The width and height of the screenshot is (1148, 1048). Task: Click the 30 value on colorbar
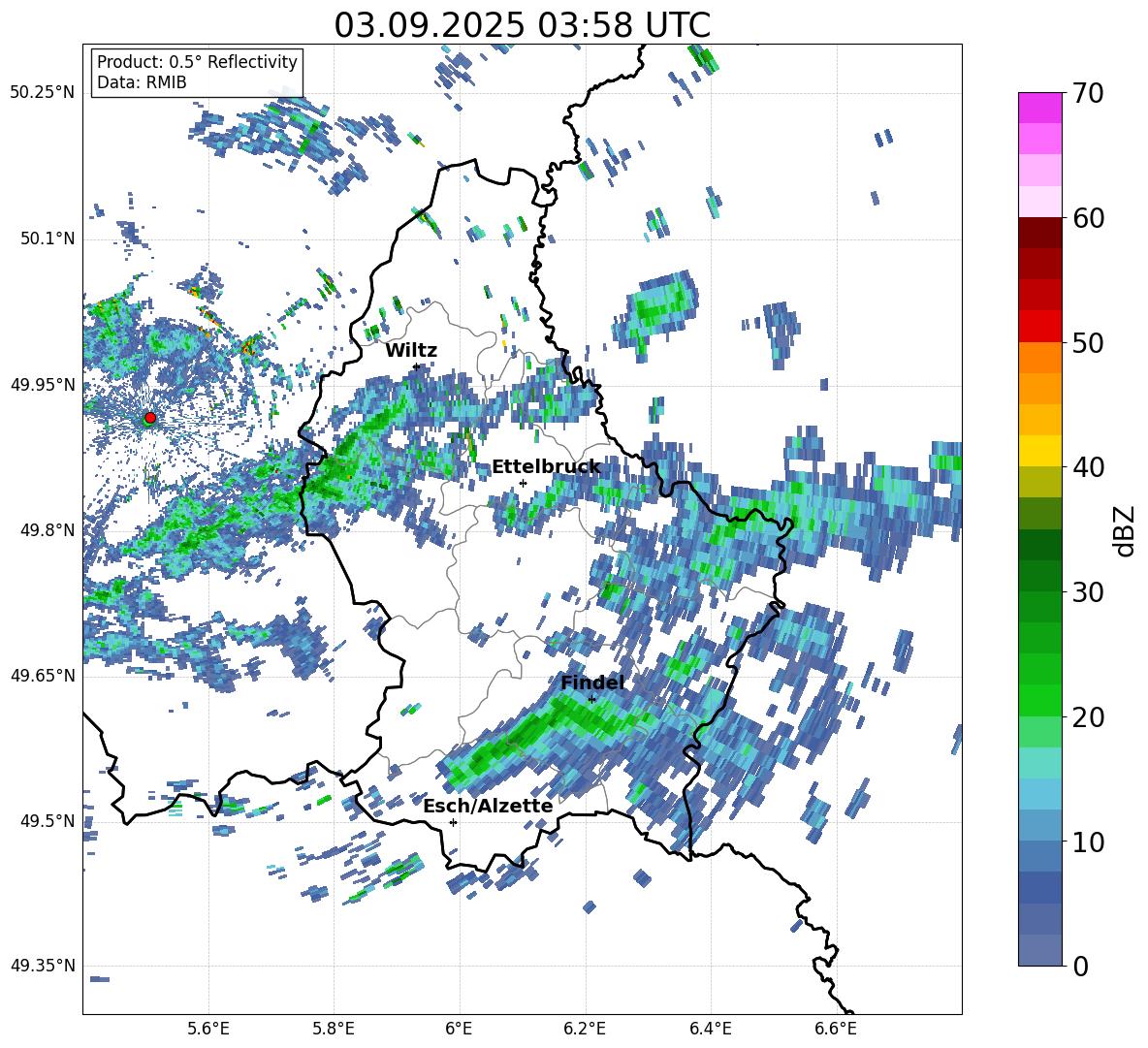(1088, 592)
